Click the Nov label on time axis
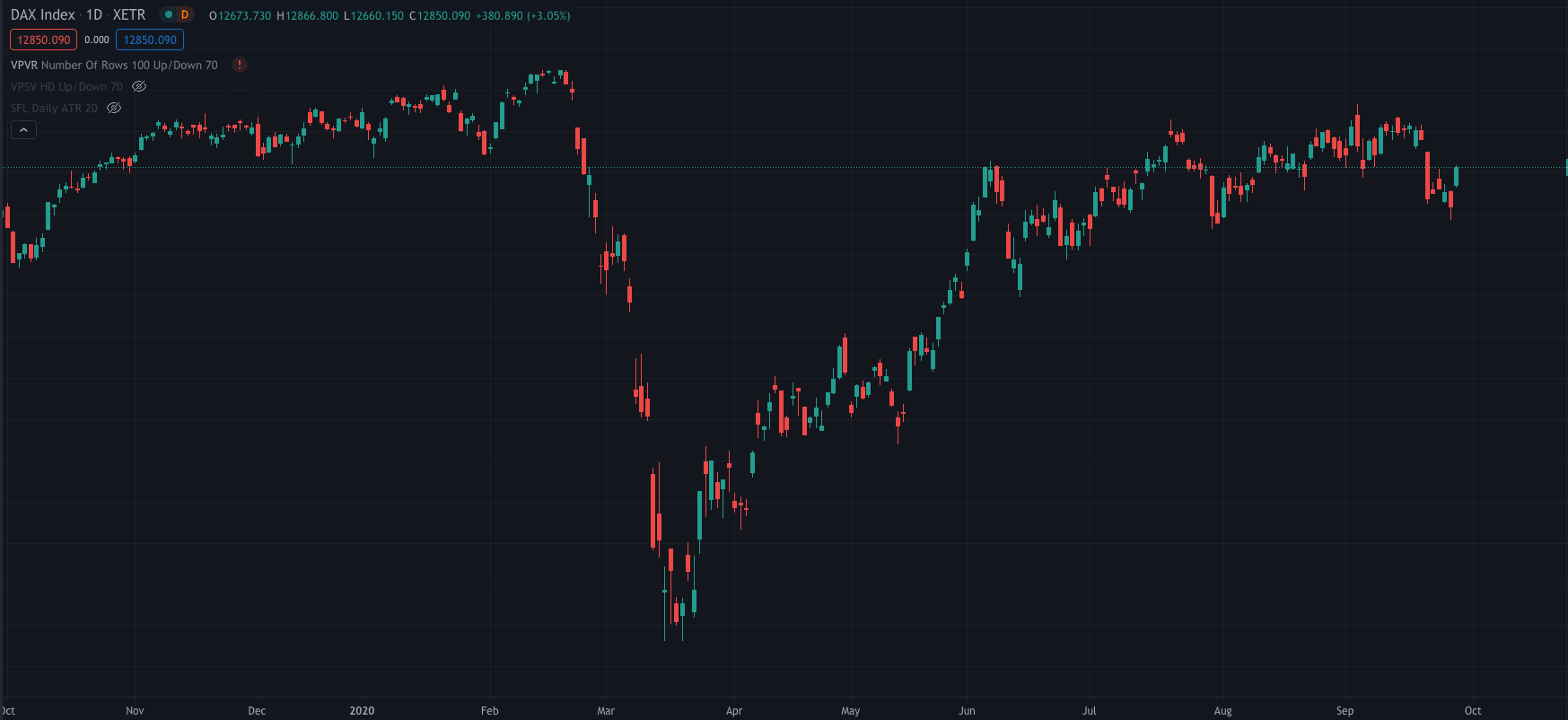The image size is (1568, 720). click(x=135, y=710)
